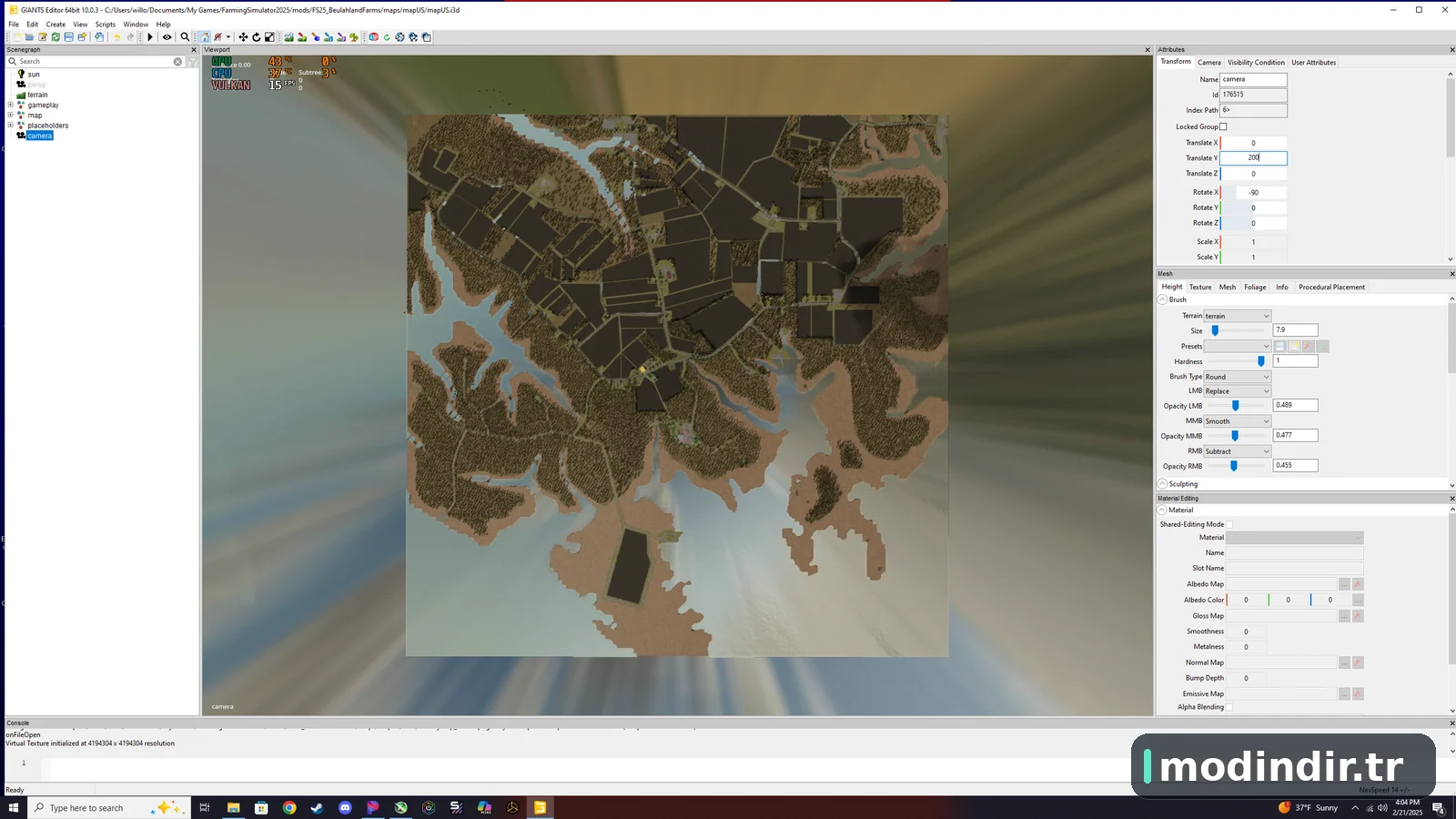Screen dimensions: 1456x819
Task: Open the Gloss Map browse button
Action: (1344, 616)
